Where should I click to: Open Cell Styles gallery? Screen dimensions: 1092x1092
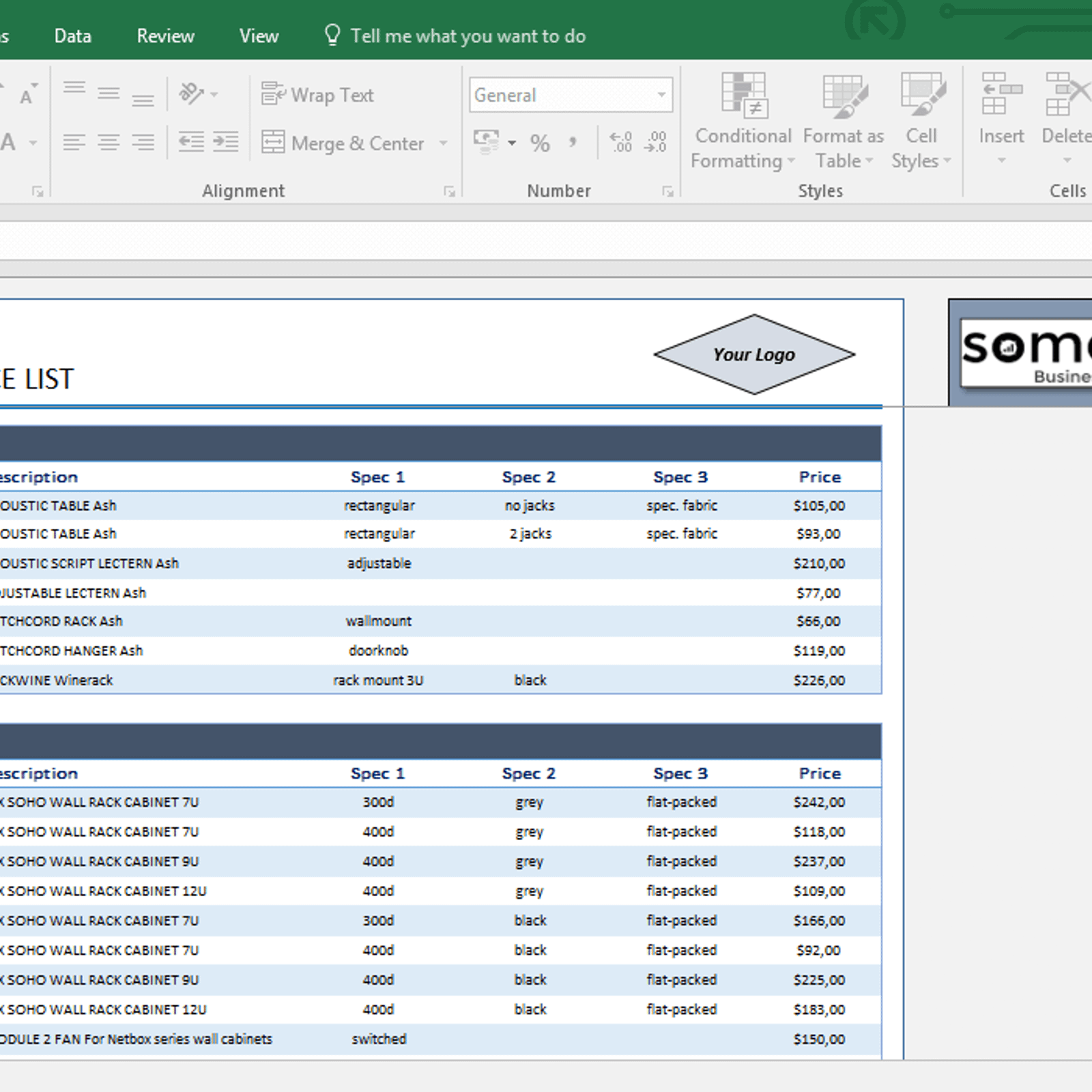pos(921,121)
